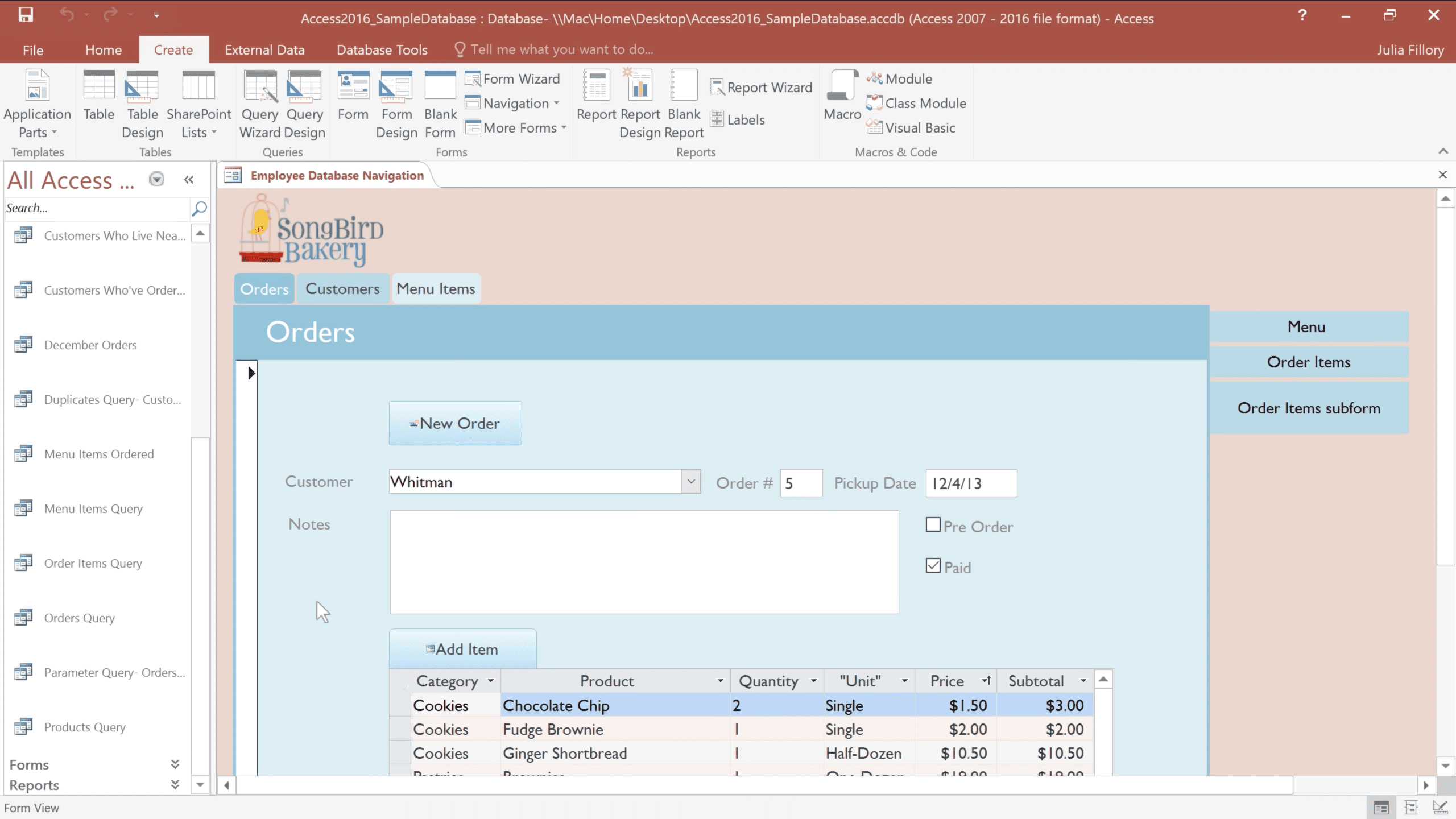This screenshot has height=819, width=1456.
Task: Click the save icon in the title bar
Action: (26, 15)
